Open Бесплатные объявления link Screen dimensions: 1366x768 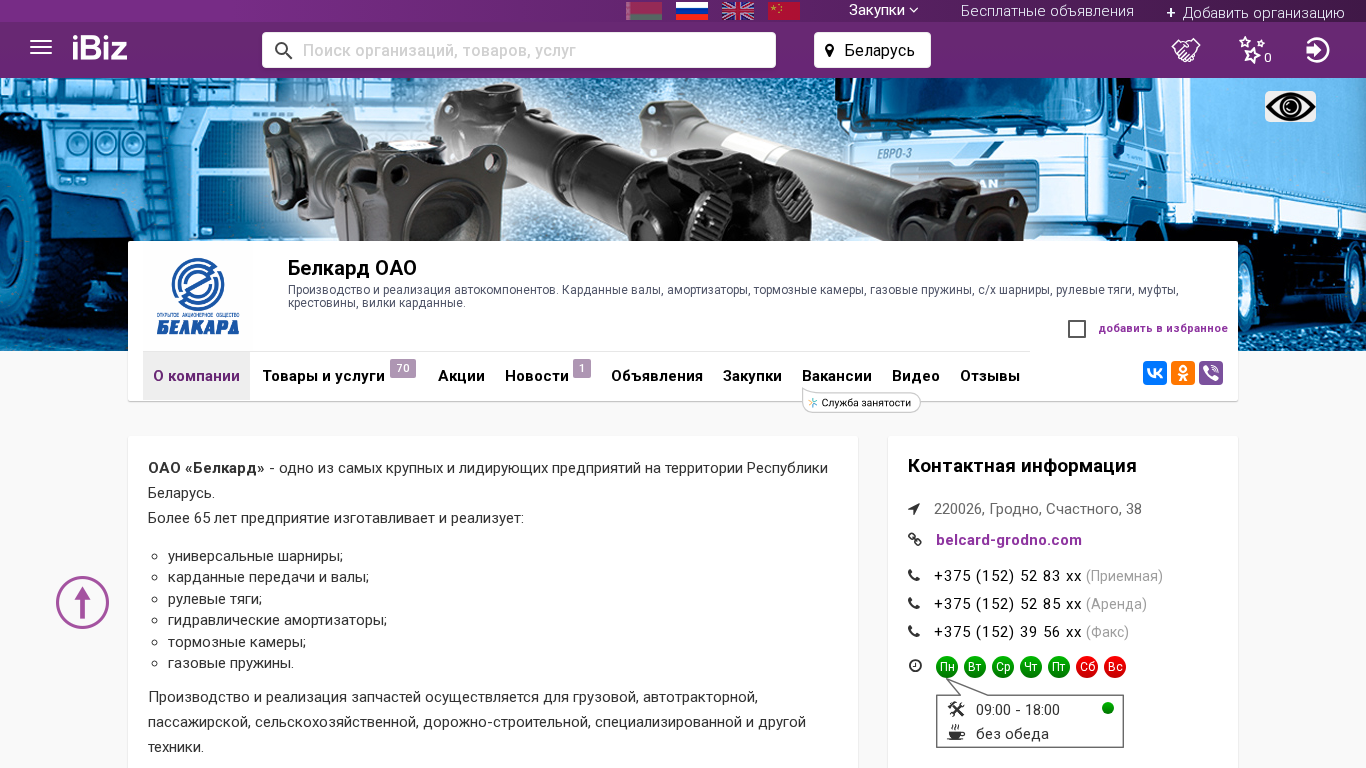(x=1047, y=11)
